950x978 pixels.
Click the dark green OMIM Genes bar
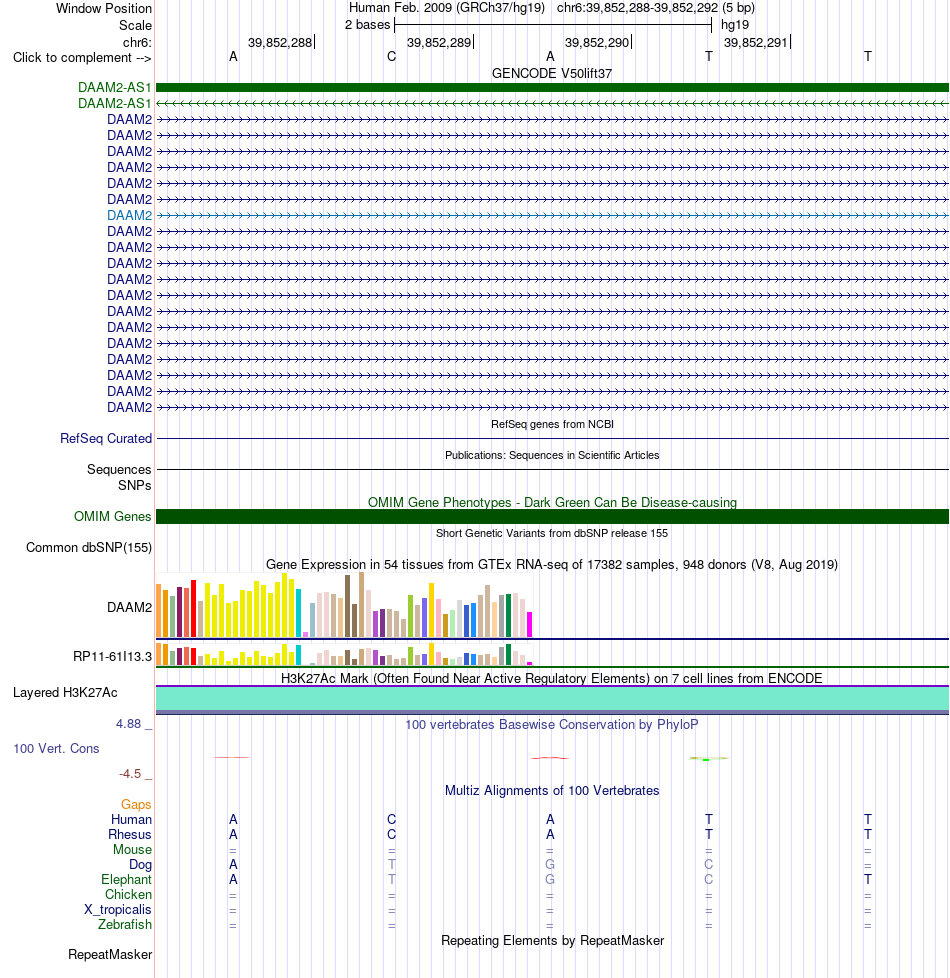(x=552, y=516)
